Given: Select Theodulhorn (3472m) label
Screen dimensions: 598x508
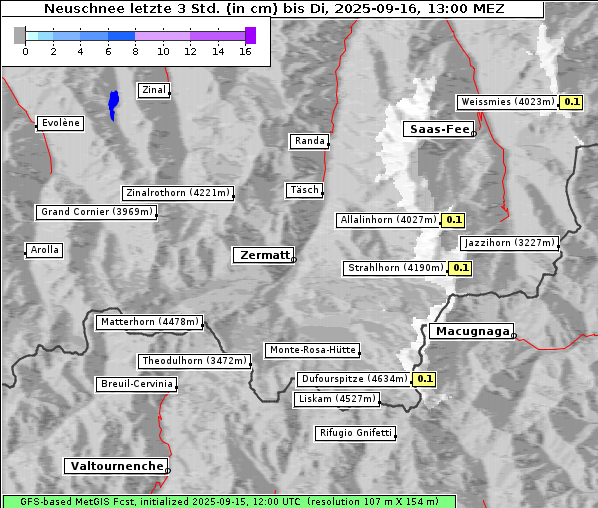Looking at the screenshot, I should (195, 361).
